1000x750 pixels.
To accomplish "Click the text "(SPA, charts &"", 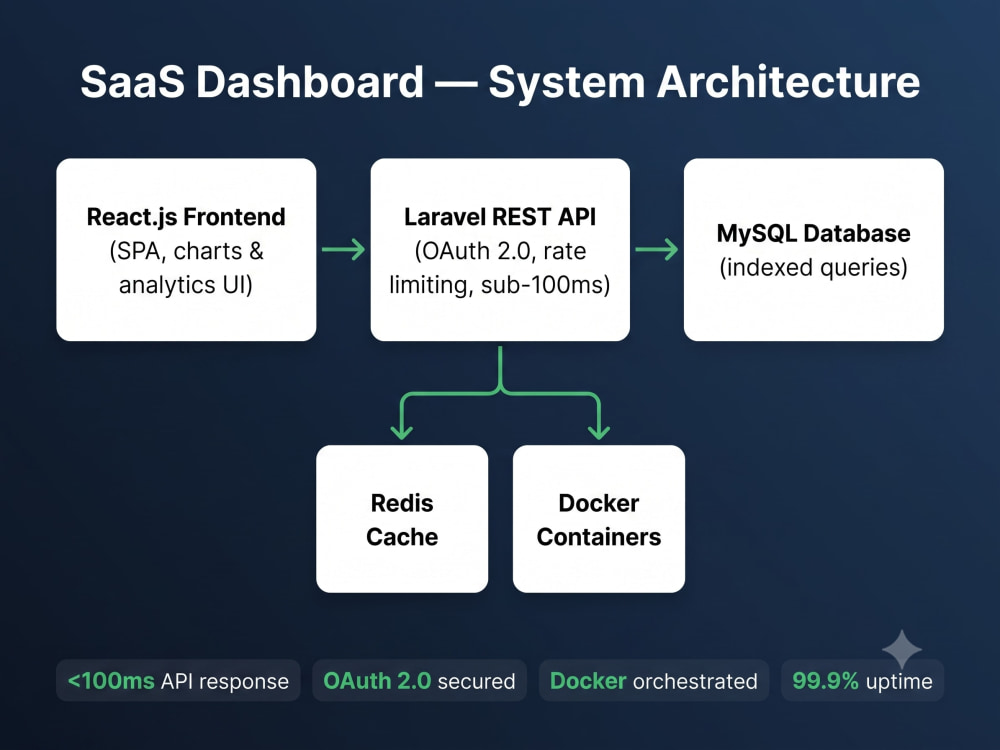I will coord(186,251).
